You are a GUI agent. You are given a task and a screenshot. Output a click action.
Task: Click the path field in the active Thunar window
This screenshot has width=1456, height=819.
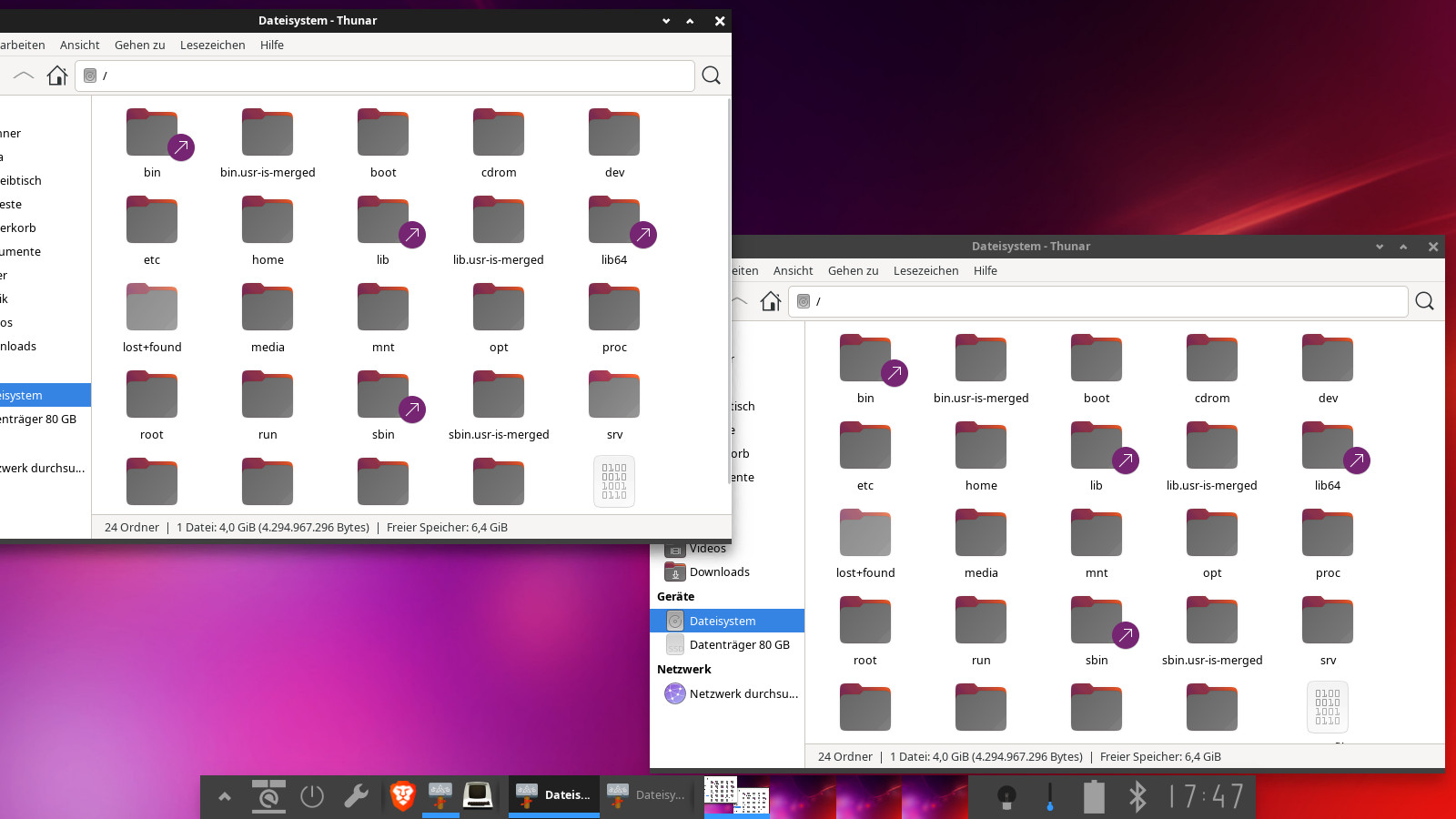(391, 76)
